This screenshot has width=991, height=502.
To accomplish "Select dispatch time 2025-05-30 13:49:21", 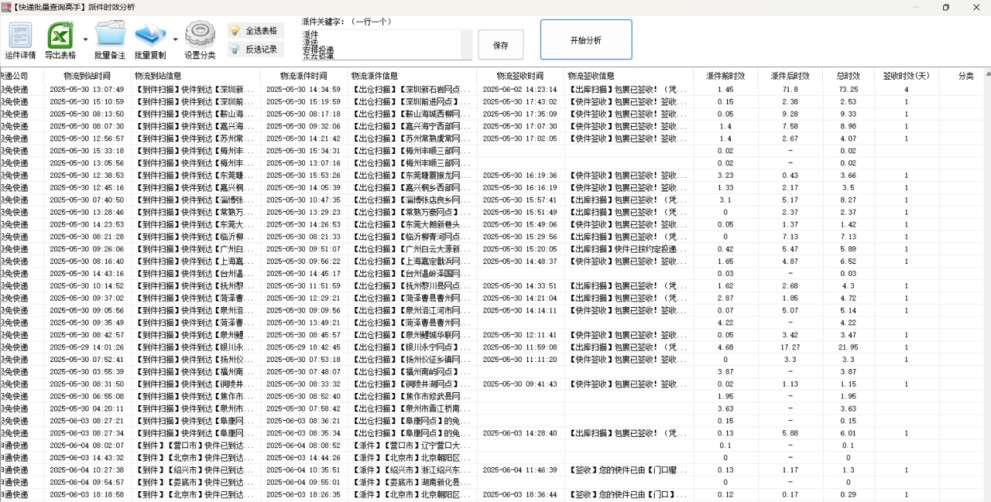I will (303, 322).
